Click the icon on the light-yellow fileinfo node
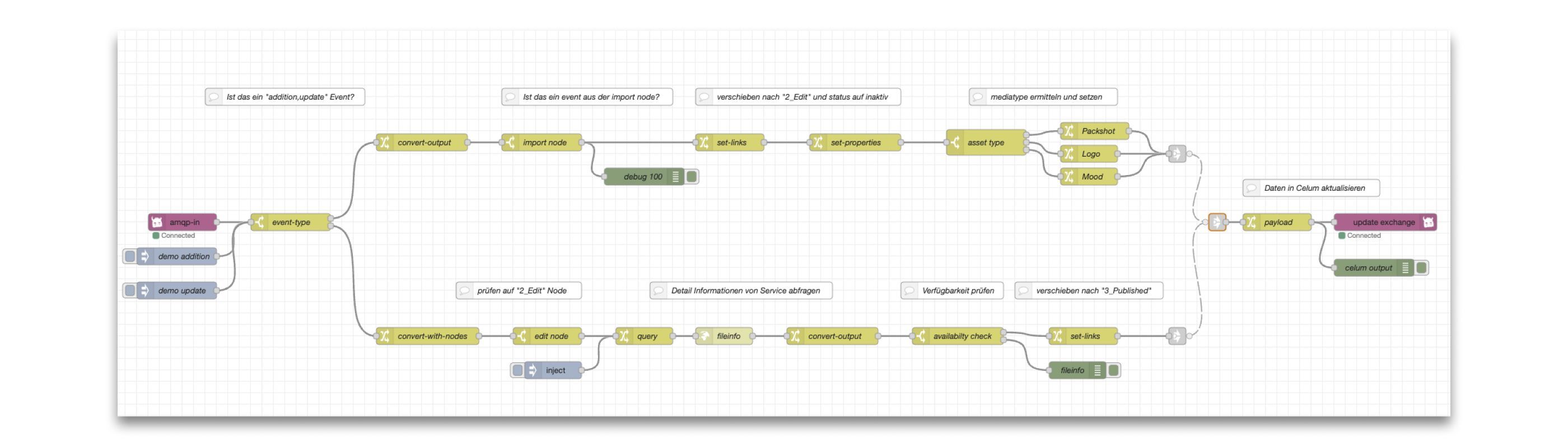 704,336
